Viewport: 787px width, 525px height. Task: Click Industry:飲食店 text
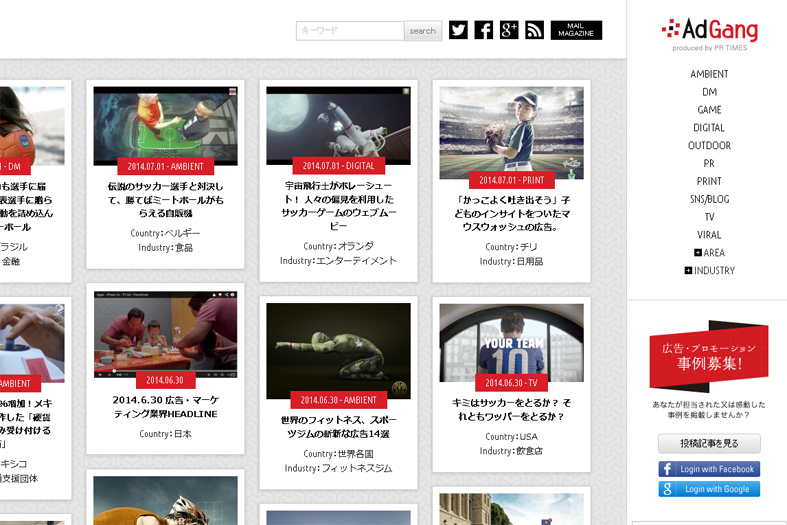tap(511, 451)
